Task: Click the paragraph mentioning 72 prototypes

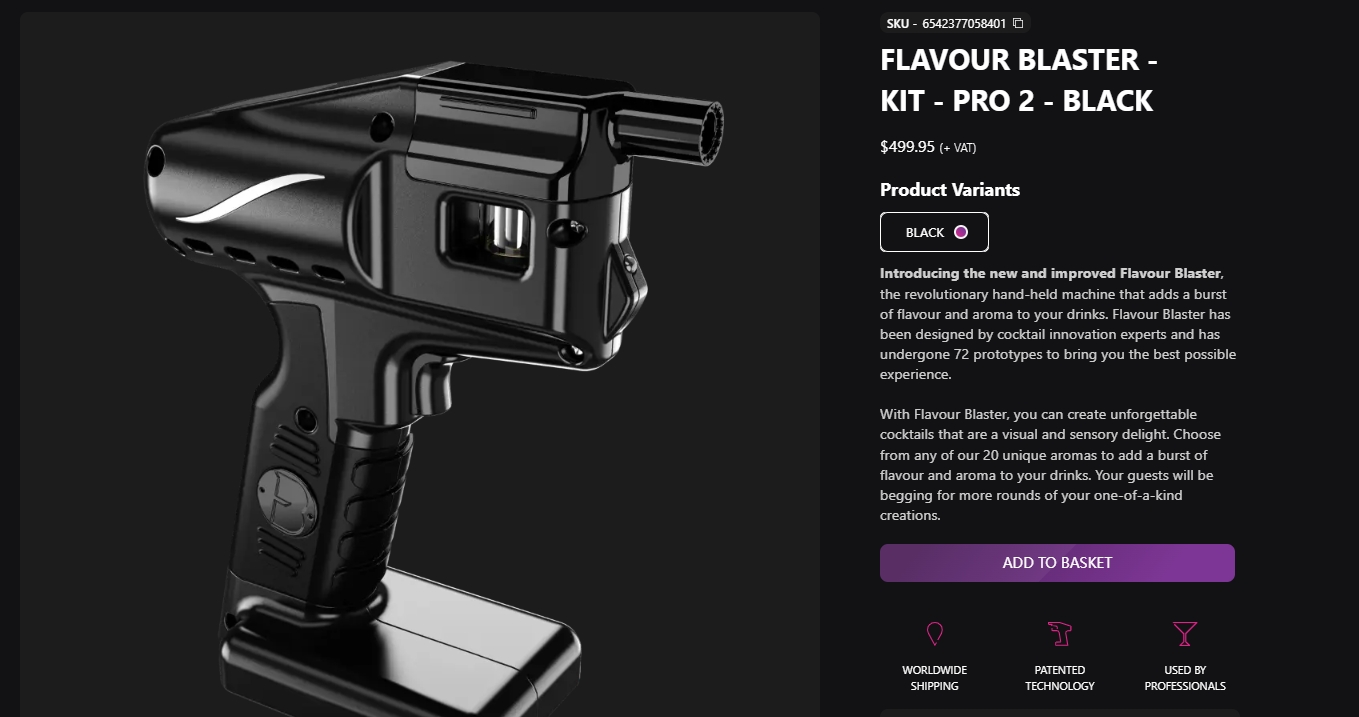Action: coord(1058,324)
